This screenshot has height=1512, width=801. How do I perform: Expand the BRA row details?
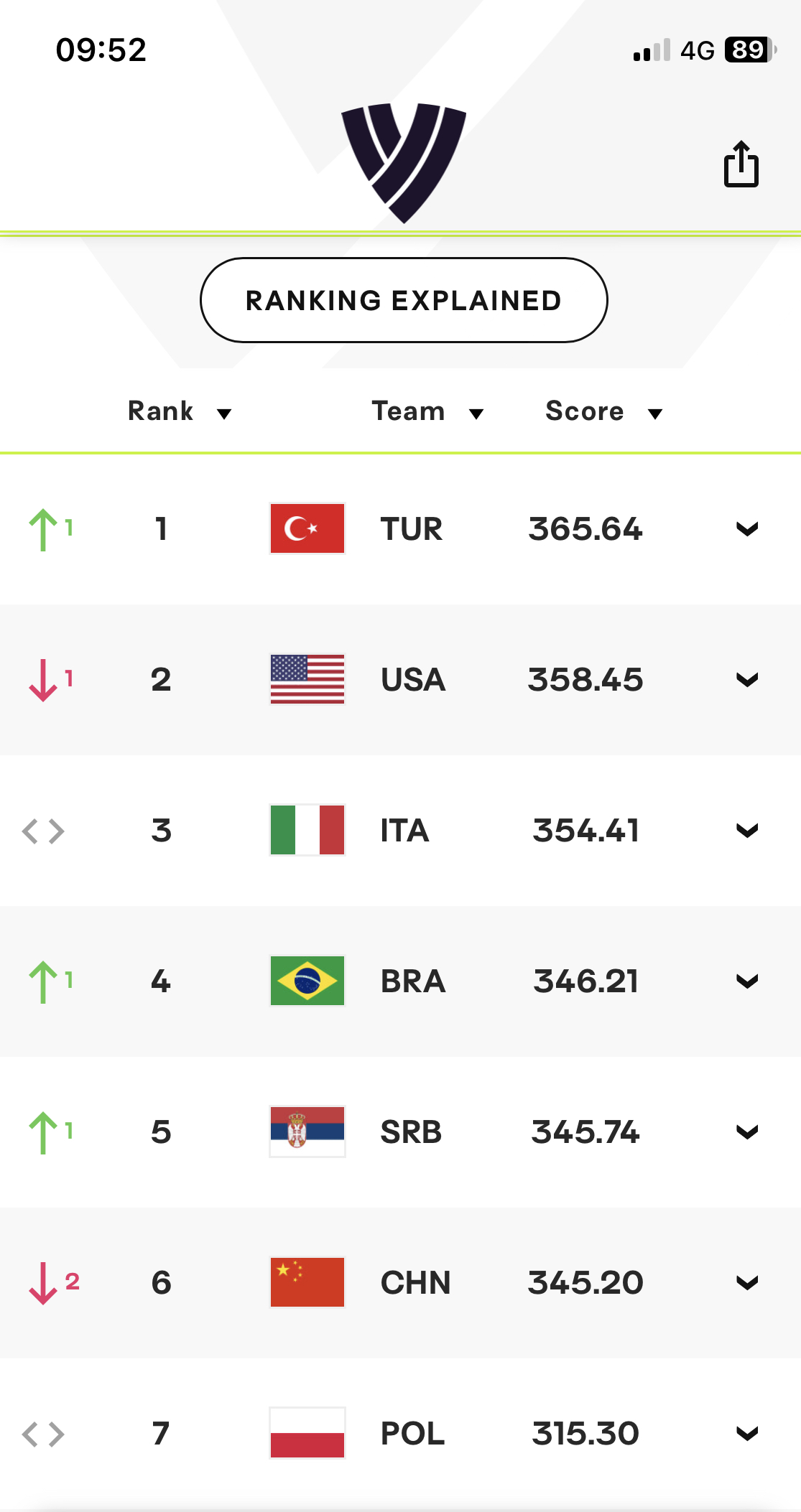[747, 981]
